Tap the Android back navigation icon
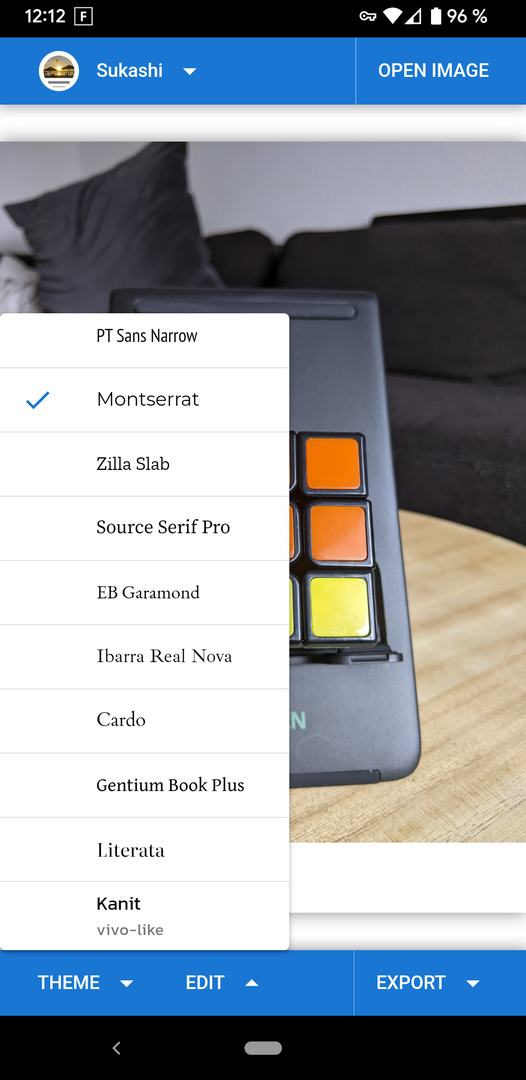The height and width of the screenshot is (1080, 526). (x=116, y=1048)
